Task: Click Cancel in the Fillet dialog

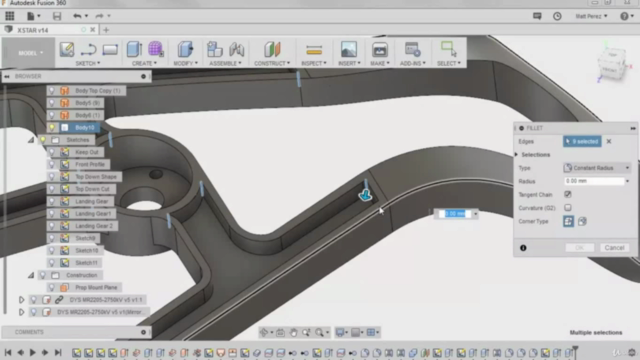Action: tap(614, 248)
